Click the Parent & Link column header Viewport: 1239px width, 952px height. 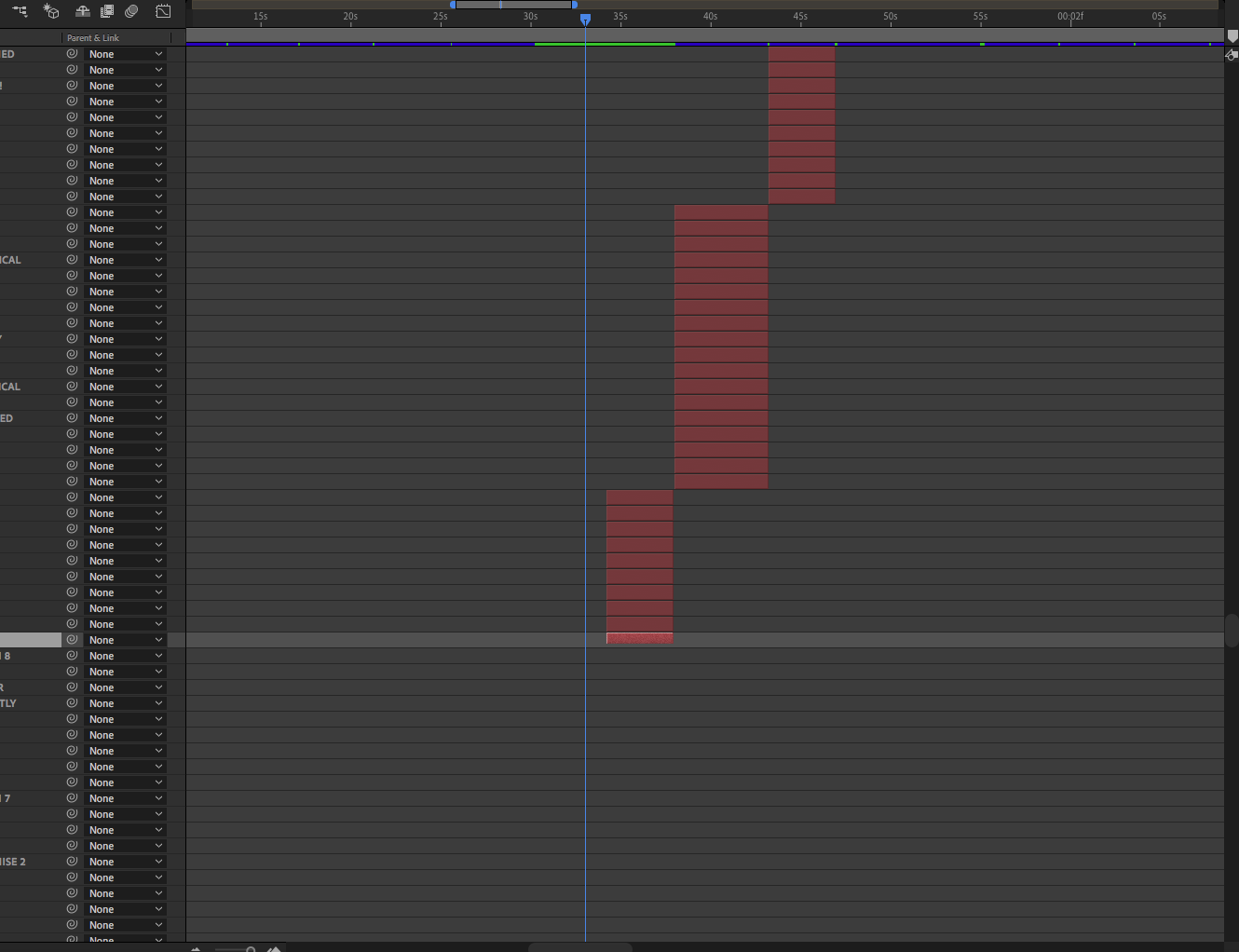(93, 38)
